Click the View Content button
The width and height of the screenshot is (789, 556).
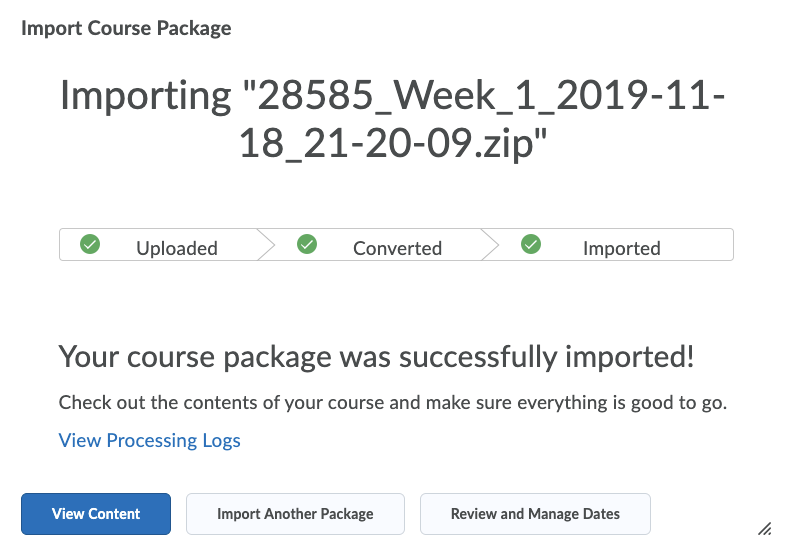pyautogui.click(x=96, y=514)
